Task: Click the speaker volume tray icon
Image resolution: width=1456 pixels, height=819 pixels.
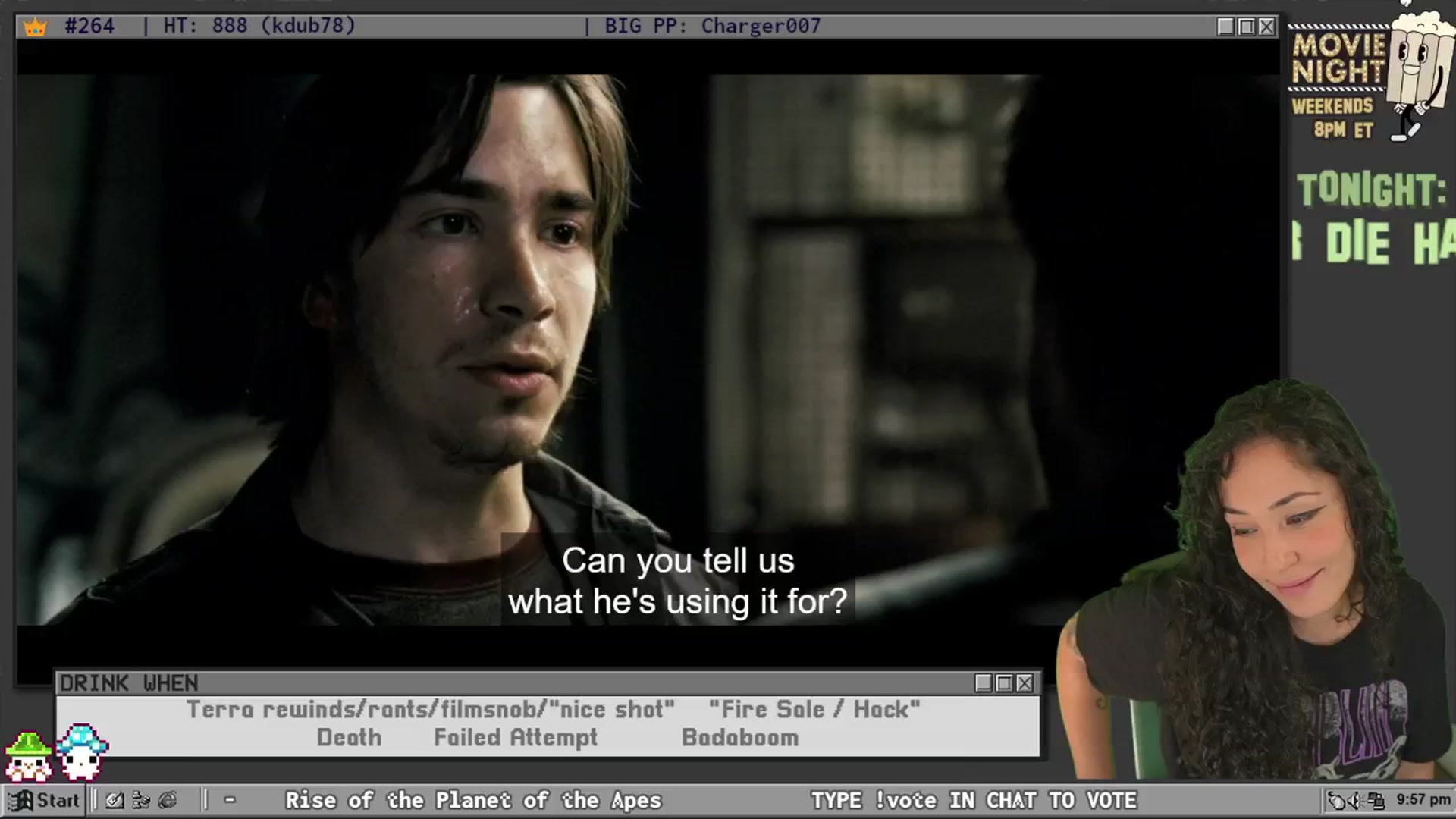Action: click(x=1357, y=800)
